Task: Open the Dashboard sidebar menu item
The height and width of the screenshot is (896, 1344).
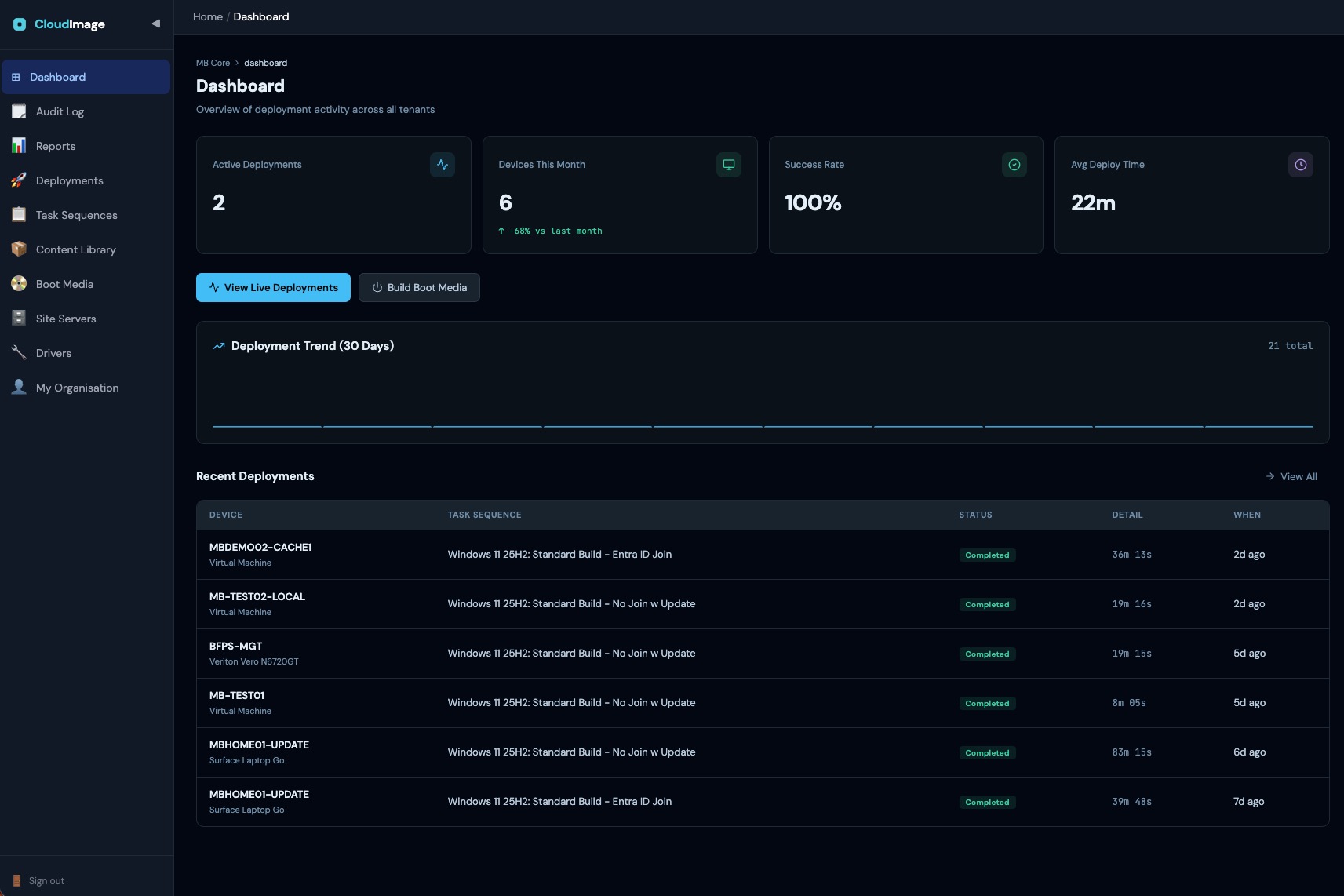Action: tap(86, 77)
